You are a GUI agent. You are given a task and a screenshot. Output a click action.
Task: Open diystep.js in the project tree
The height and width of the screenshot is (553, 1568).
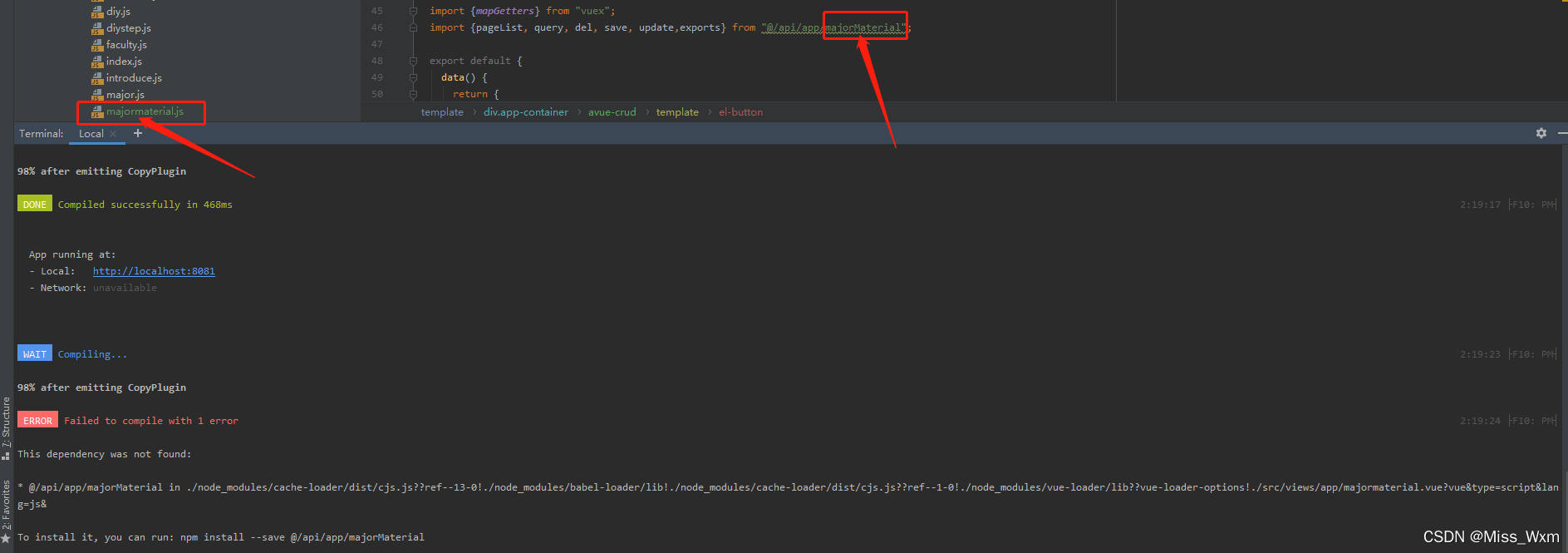tap(128, 28)
